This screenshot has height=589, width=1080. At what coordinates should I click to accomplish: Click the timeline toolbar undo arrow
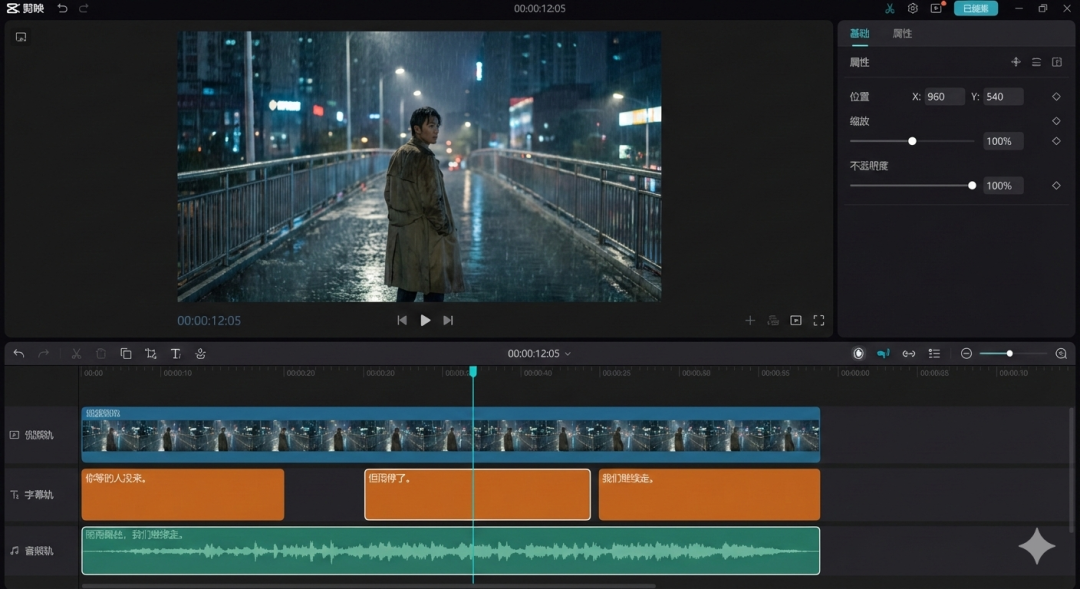point(18,354)
